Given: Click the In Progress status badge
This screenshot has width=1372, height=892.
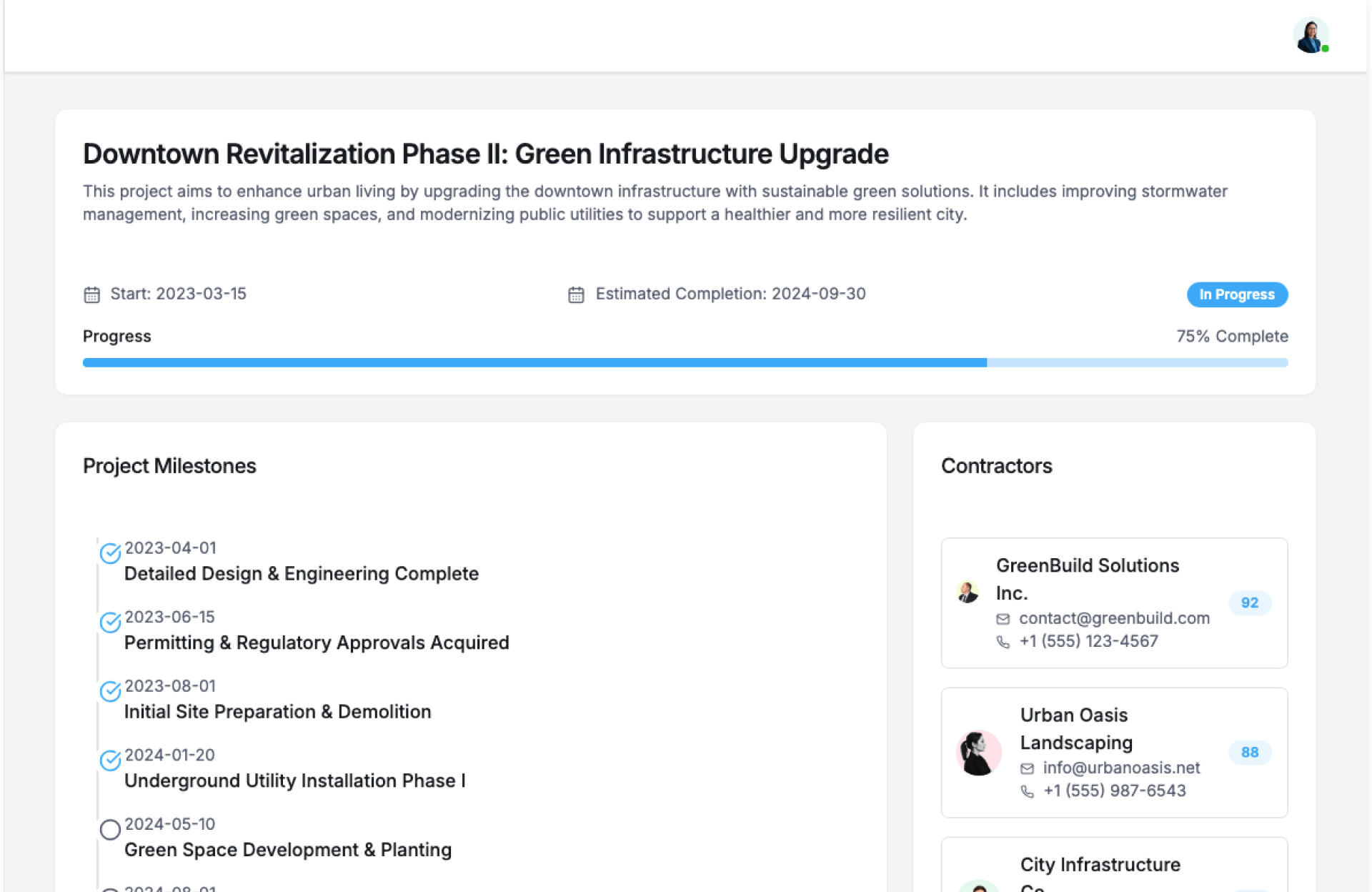Looking at the screenshot, I should [1236, 294].
